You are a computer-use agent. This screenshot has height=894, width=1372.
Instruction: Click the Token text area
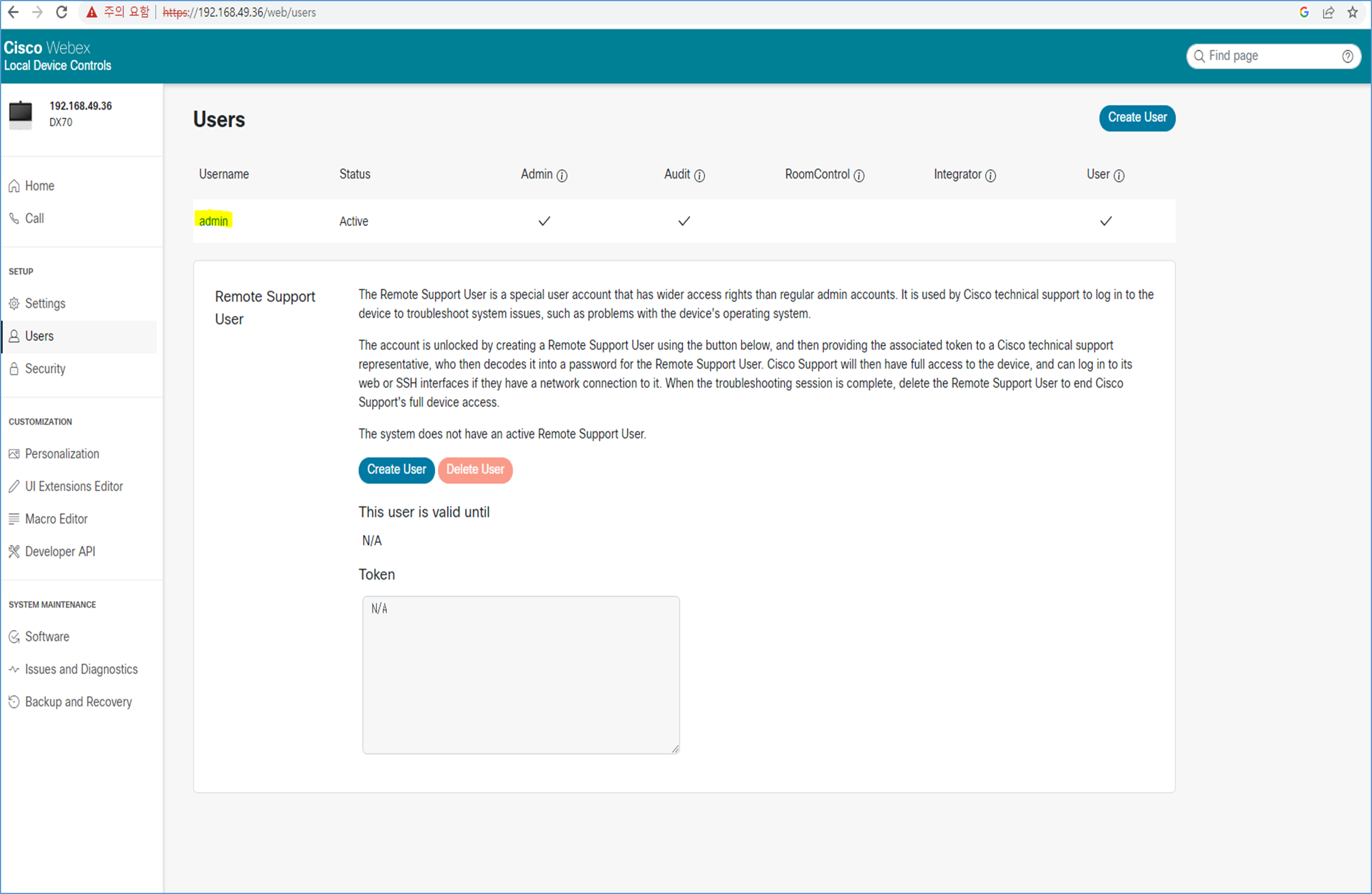[x=520, y=674]
